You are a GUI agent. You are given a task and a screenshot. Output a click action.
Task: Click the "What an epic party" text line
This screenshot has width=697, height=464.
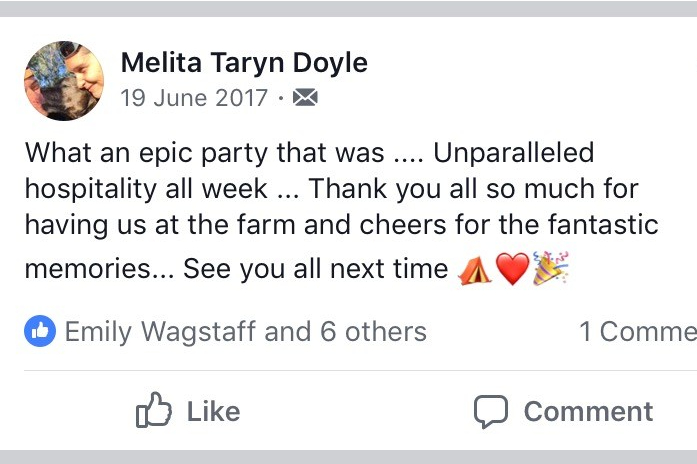click(x=204, y=153)
